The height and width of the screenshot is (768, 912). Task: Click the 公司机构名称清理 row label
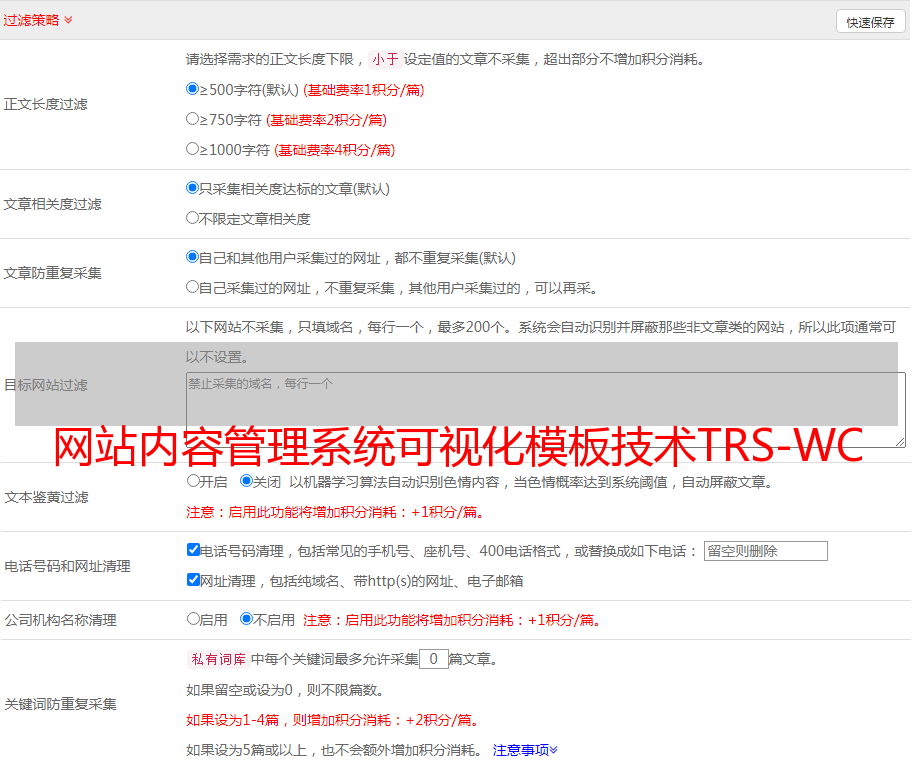[x=60, y=620]
